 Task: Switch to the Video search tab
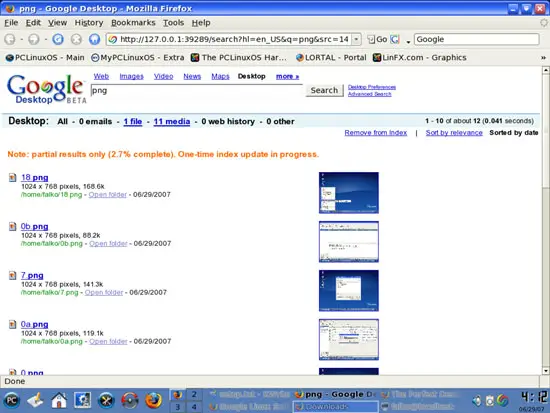point(163,76)
